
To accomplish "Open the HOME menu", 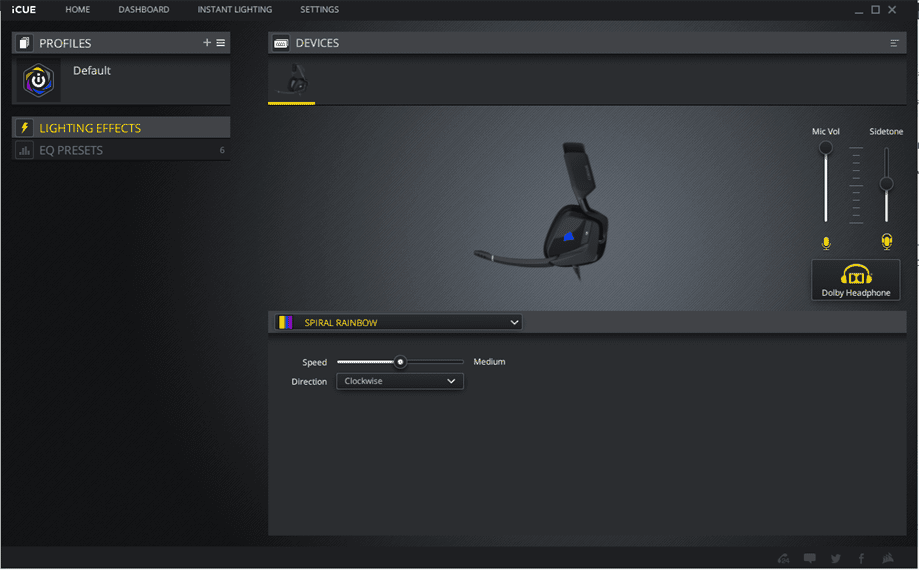I will pyautogui.click(x=77, y=9).
